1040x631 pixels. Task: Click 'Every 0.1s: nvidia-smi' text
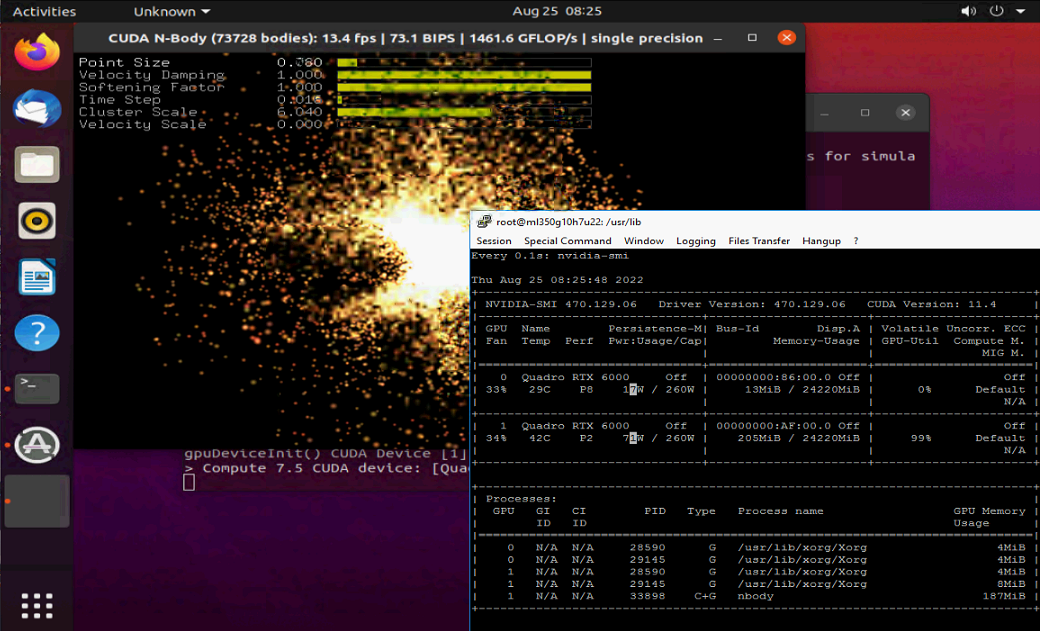point(550,255)
